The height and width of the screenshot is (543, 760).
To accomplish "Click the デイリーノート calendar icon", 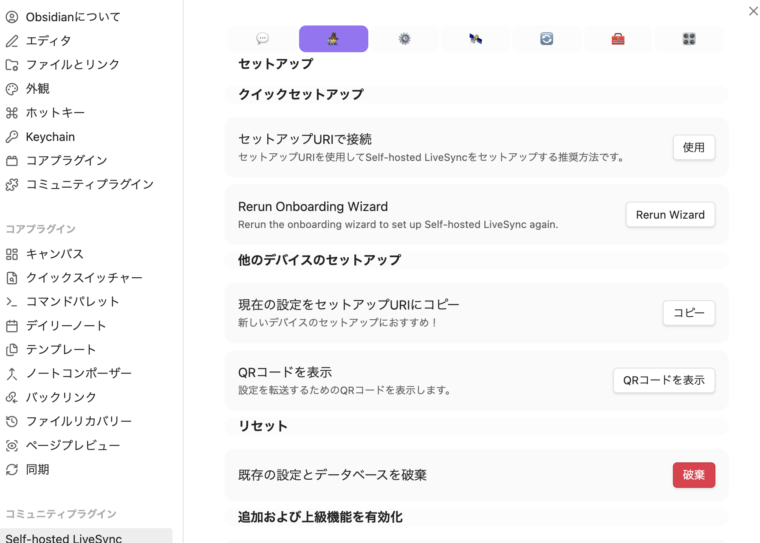I will click(x=12, y=326).
